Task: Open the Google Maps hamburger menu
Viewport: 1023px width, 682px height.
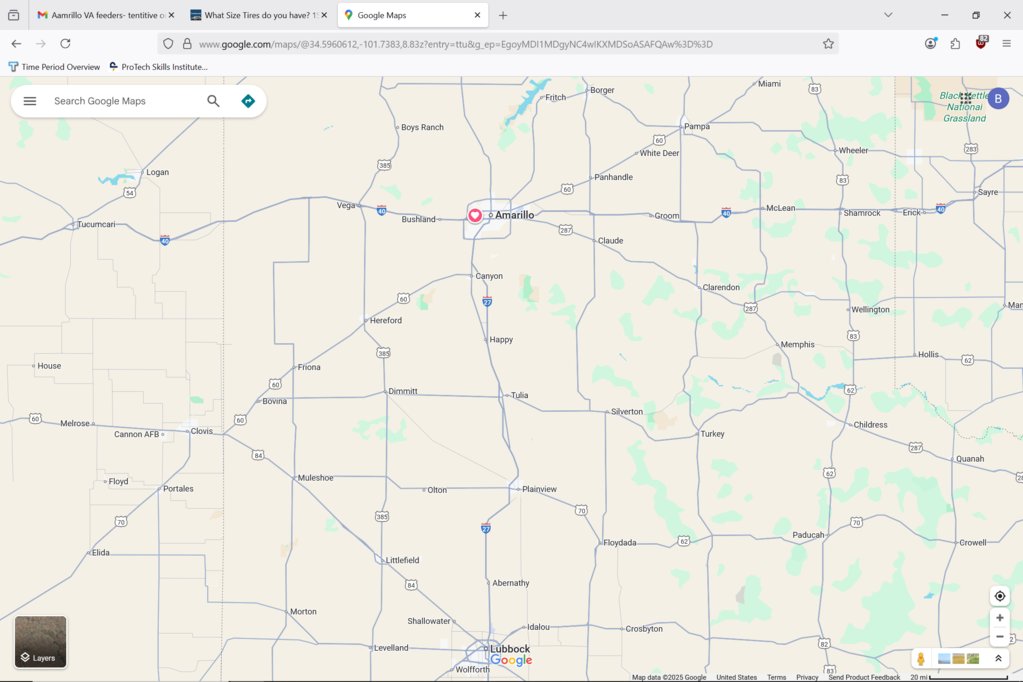Action: [30, 101]
